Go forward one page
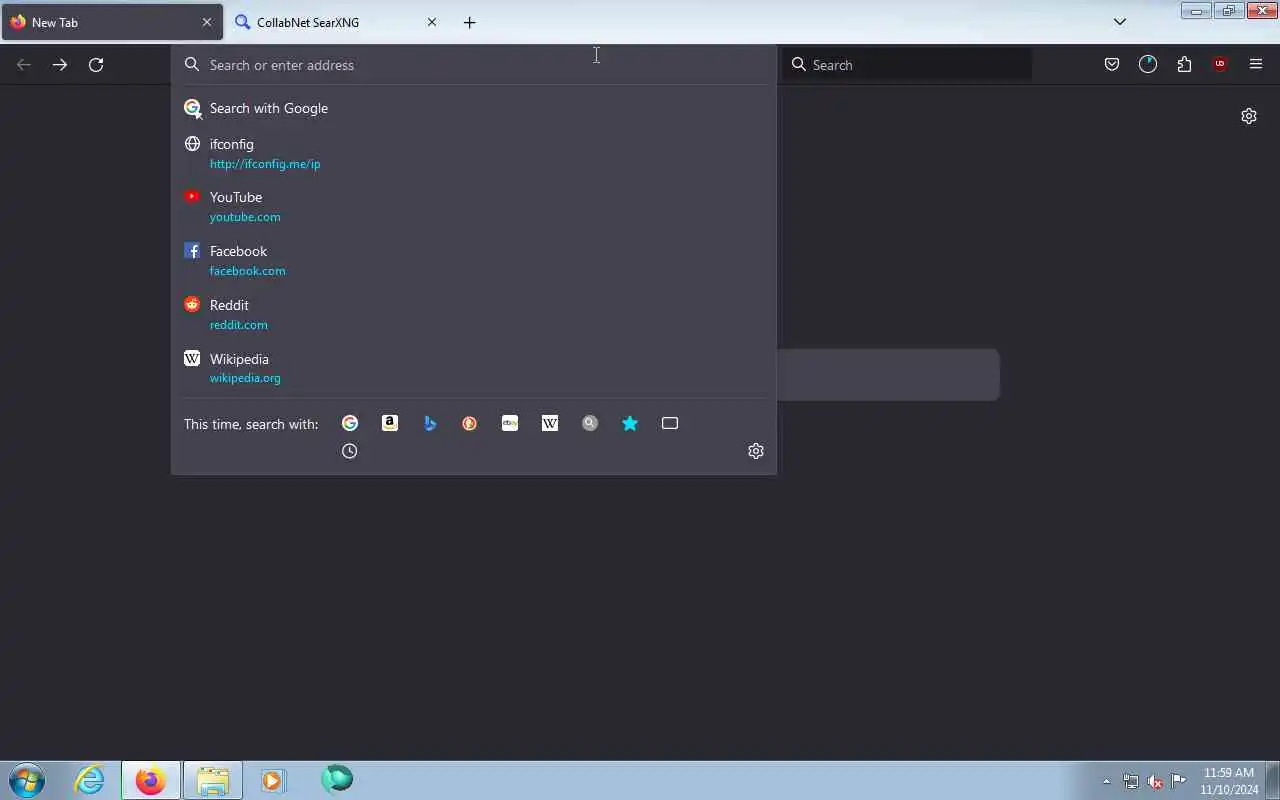Screen dimensions: 1280x800 60,64
